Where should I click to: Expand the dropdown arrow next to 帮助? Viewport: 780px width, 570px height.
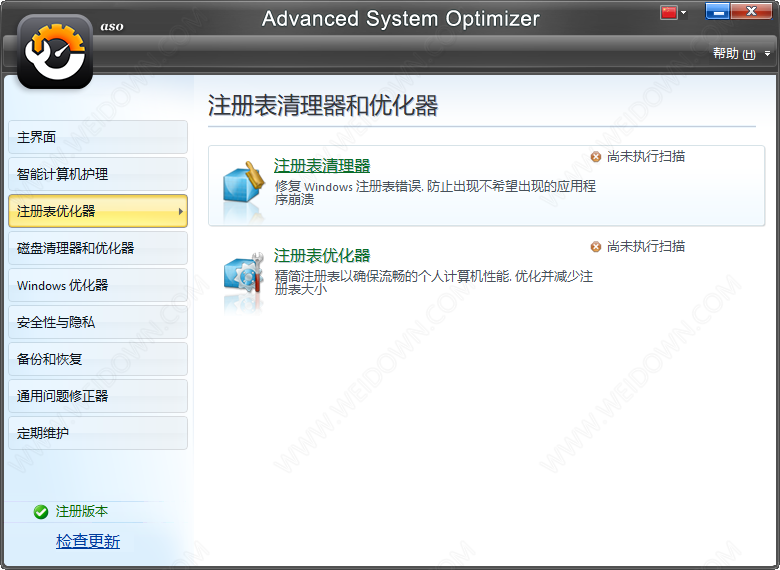[768, 54]
